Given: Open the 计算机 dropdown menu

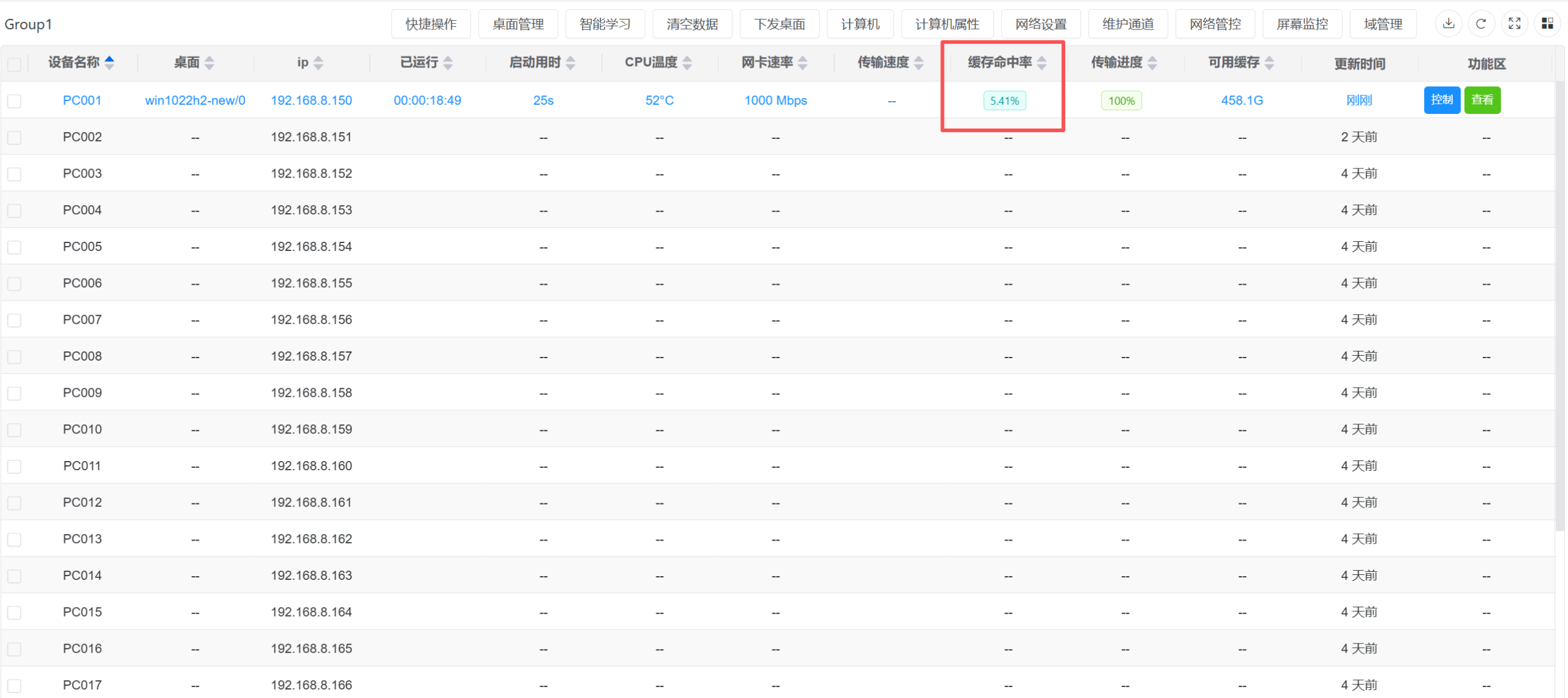Looking at the screenshot, I should 860,24.
